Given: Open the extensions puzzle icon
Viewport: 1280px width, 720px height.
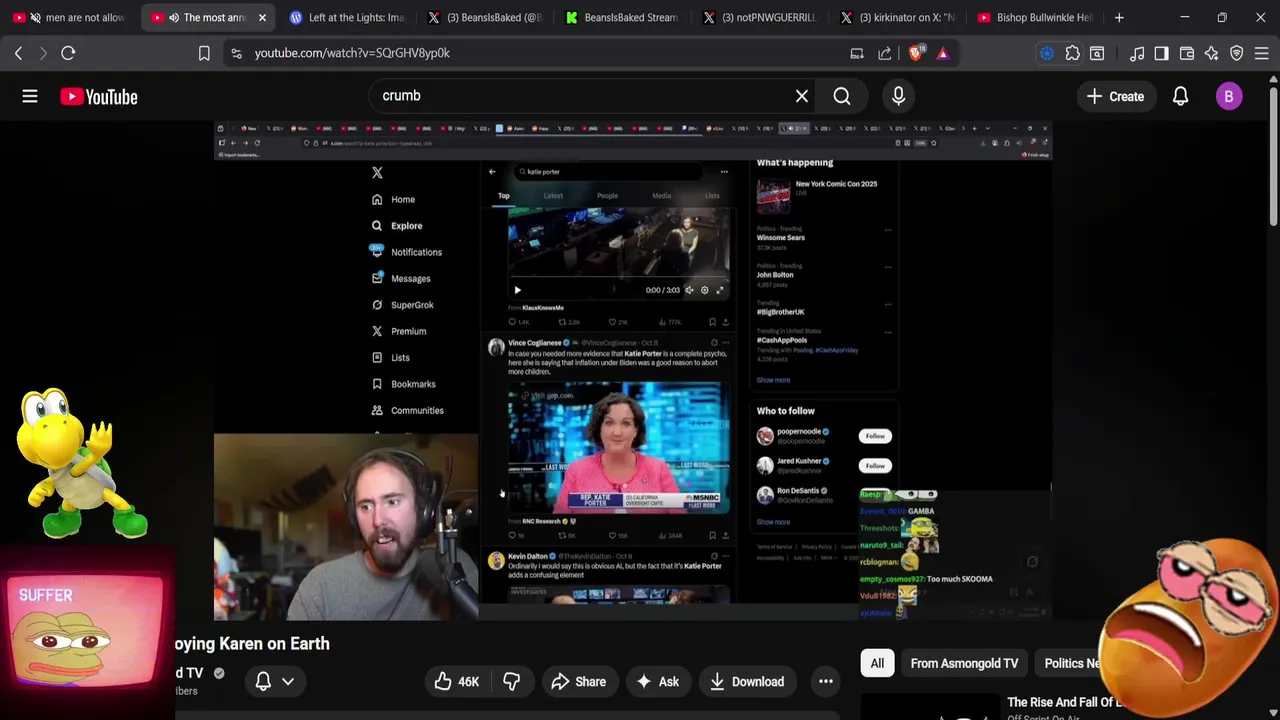Looking at the screenshot, I should click(1072, 53).
